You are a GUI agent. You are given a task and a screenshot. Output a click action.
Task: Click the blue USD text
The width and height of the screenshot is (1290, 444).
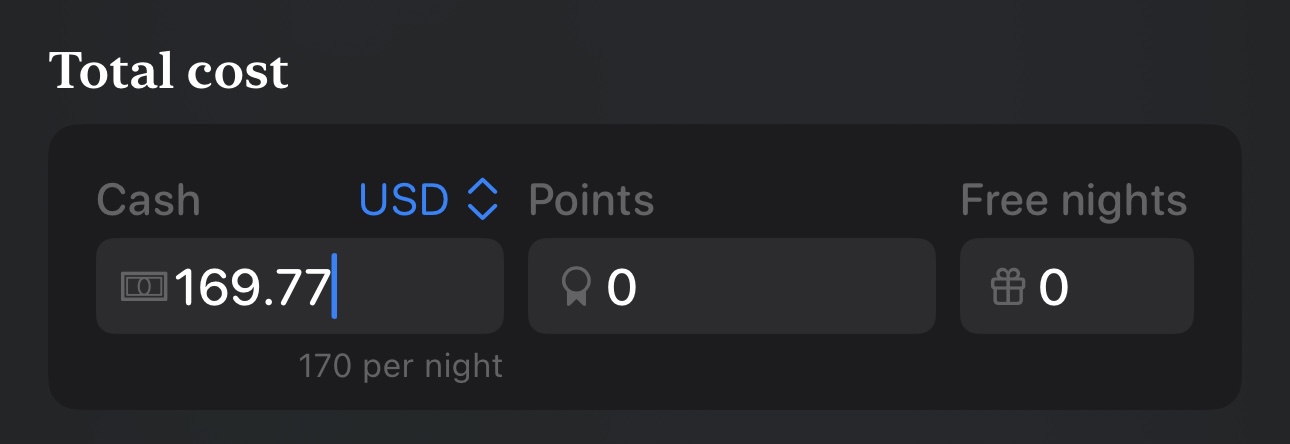click(404, 200)
